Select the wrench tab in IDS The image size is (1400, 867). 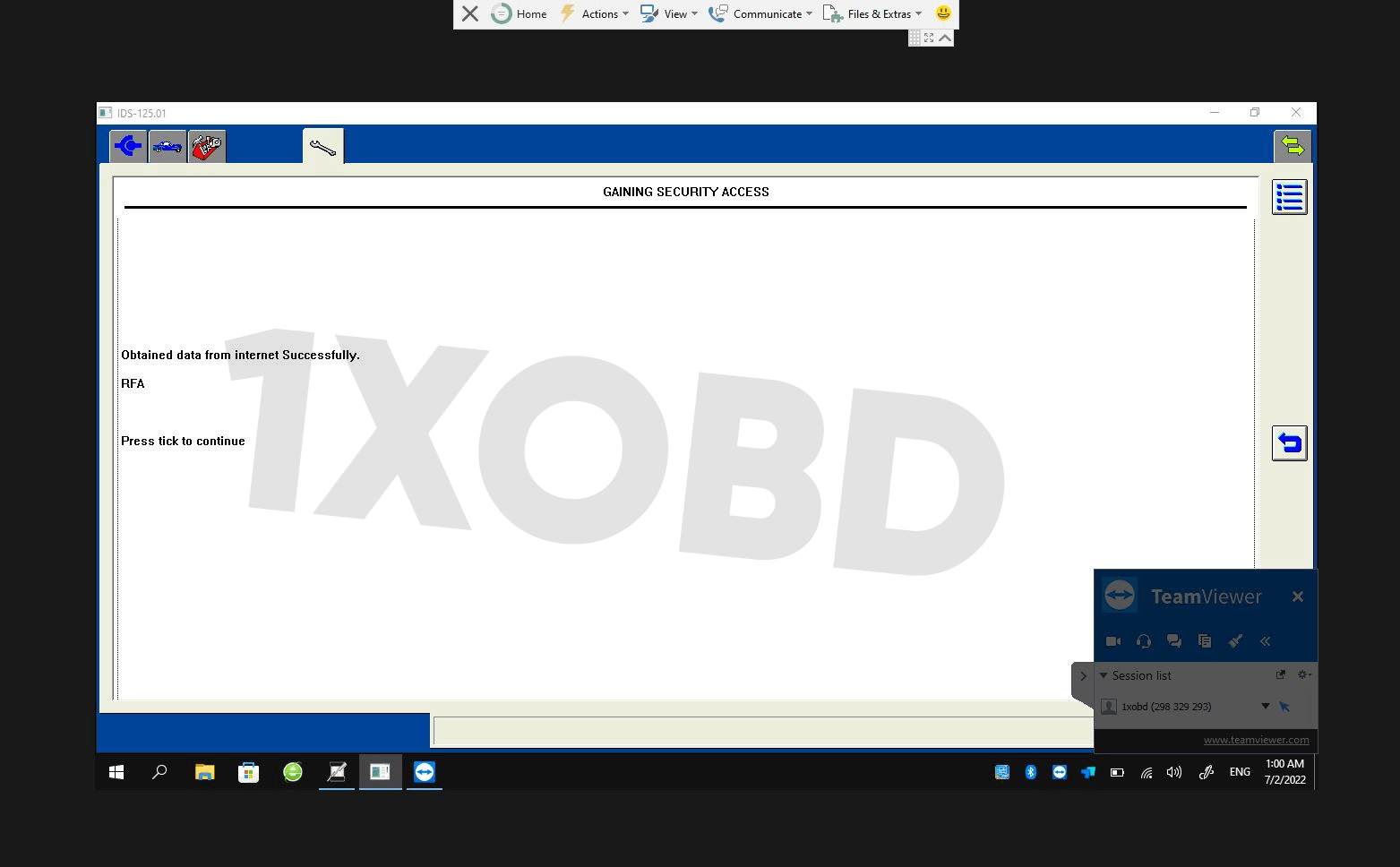(322, 147)
